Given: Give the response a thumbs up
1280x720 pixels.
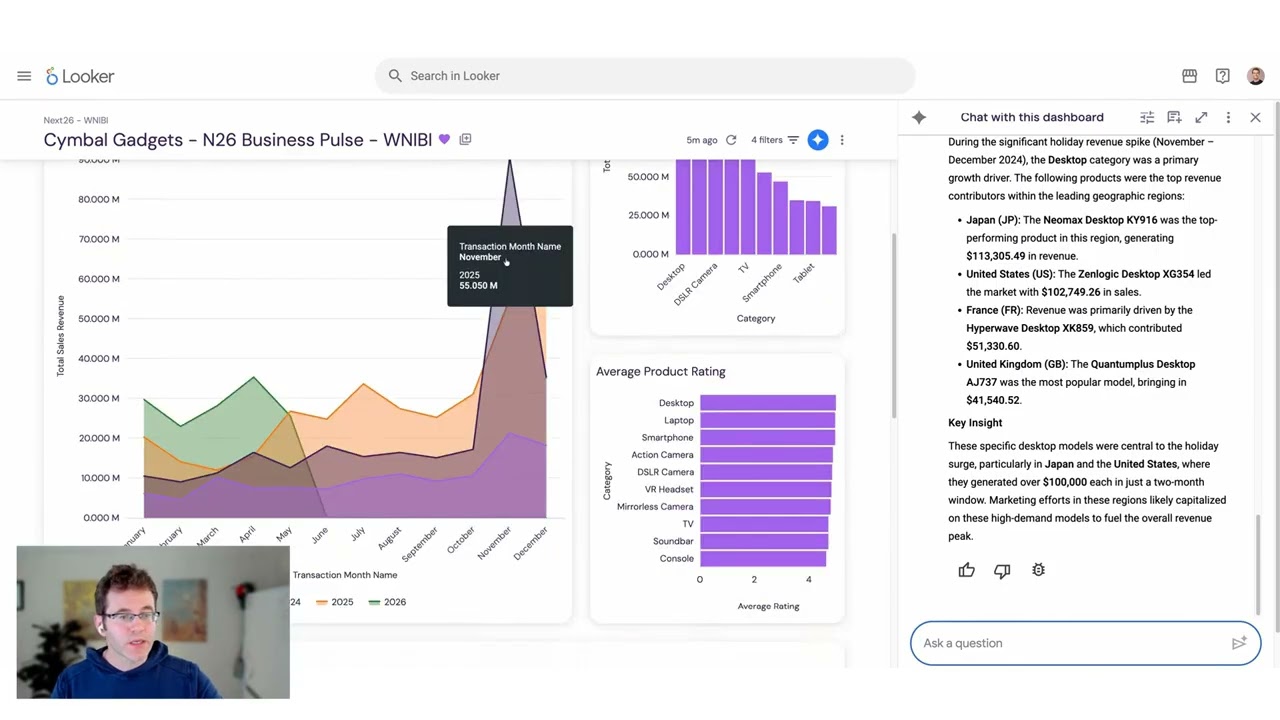Looking at the screenshot, I should tap(966, 570).
